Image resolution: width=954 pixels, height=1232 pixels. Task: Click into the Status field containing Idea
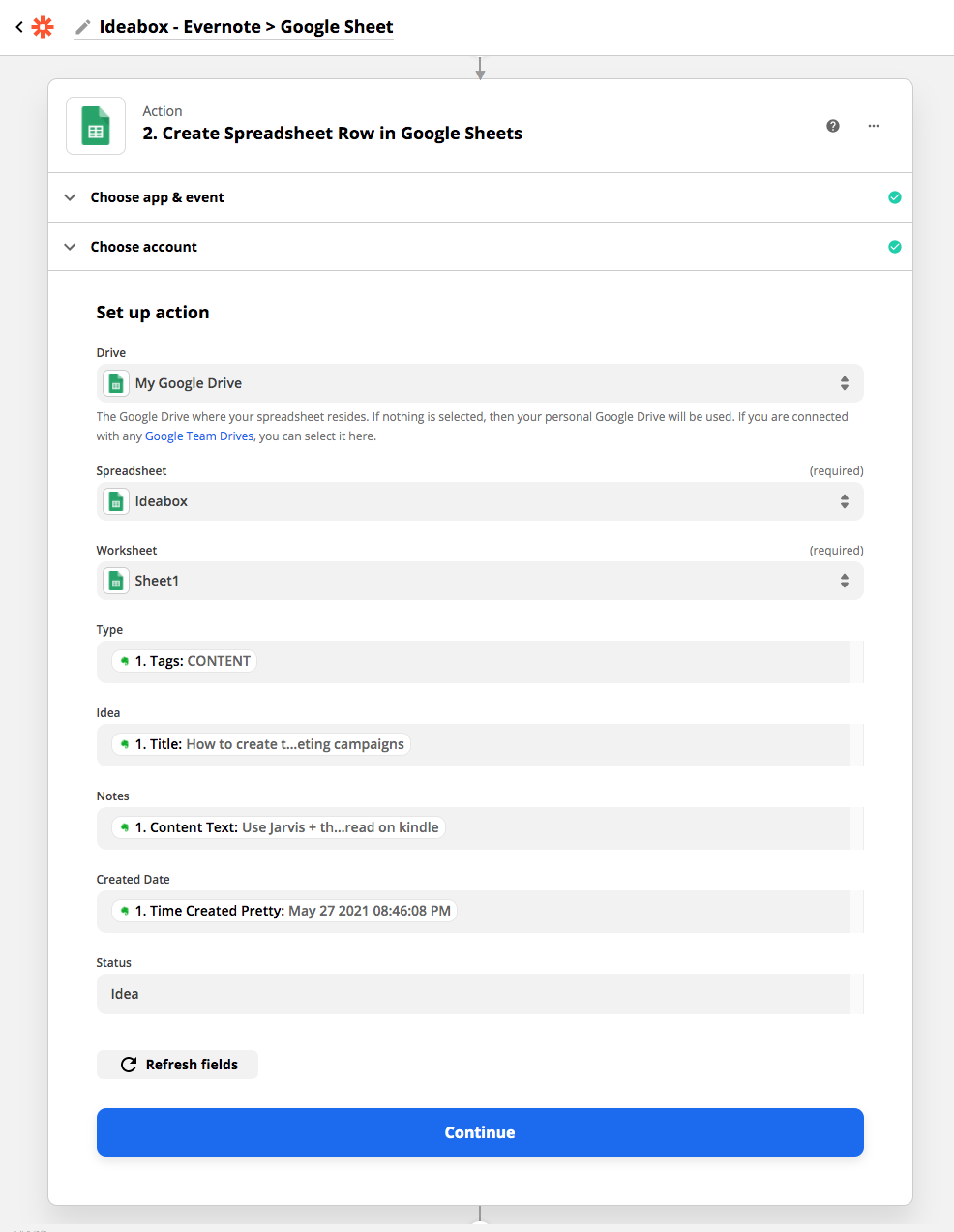[473, 994]
